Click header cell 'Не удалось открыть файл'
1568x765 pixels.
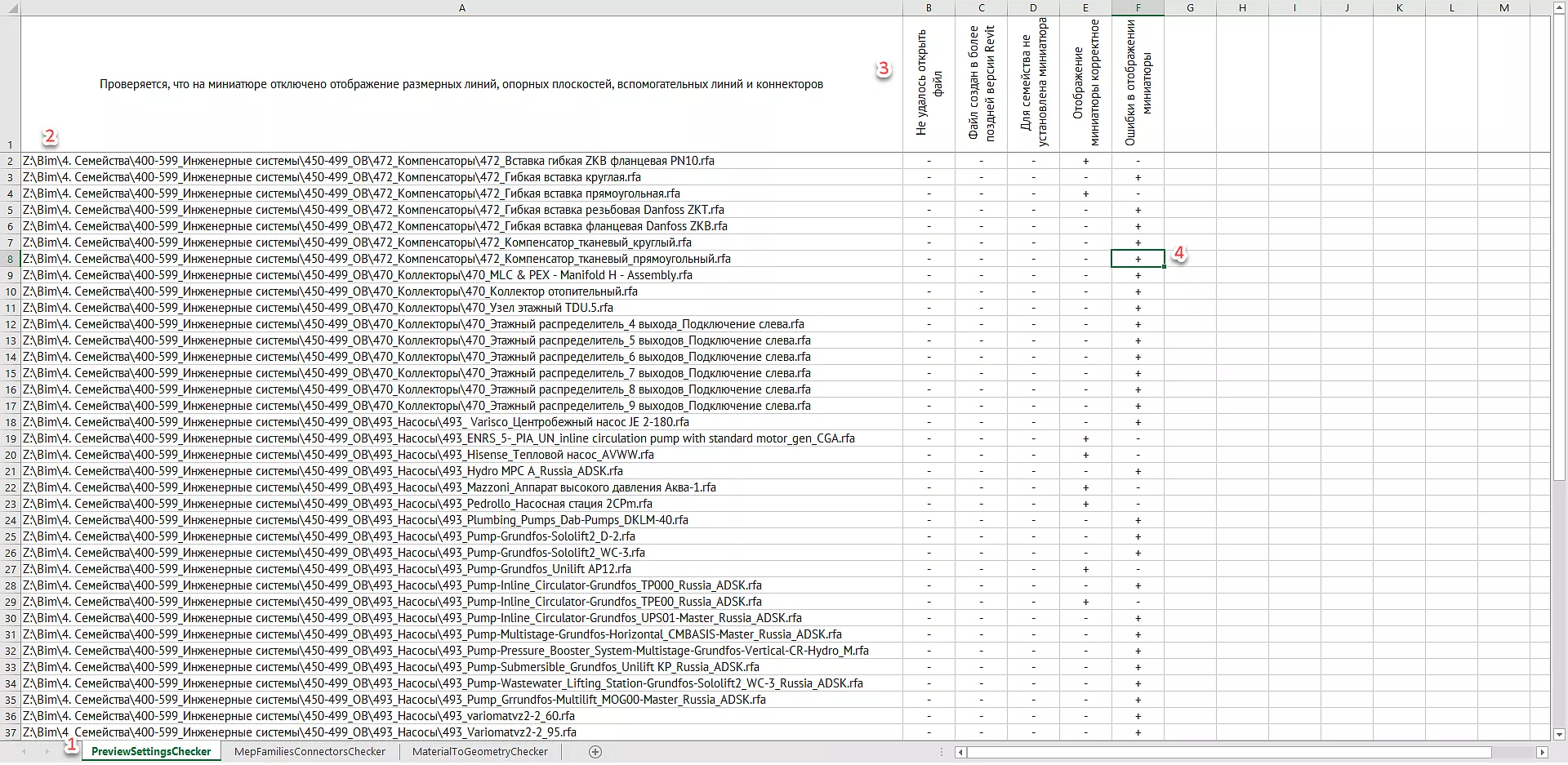click(929, 83)
